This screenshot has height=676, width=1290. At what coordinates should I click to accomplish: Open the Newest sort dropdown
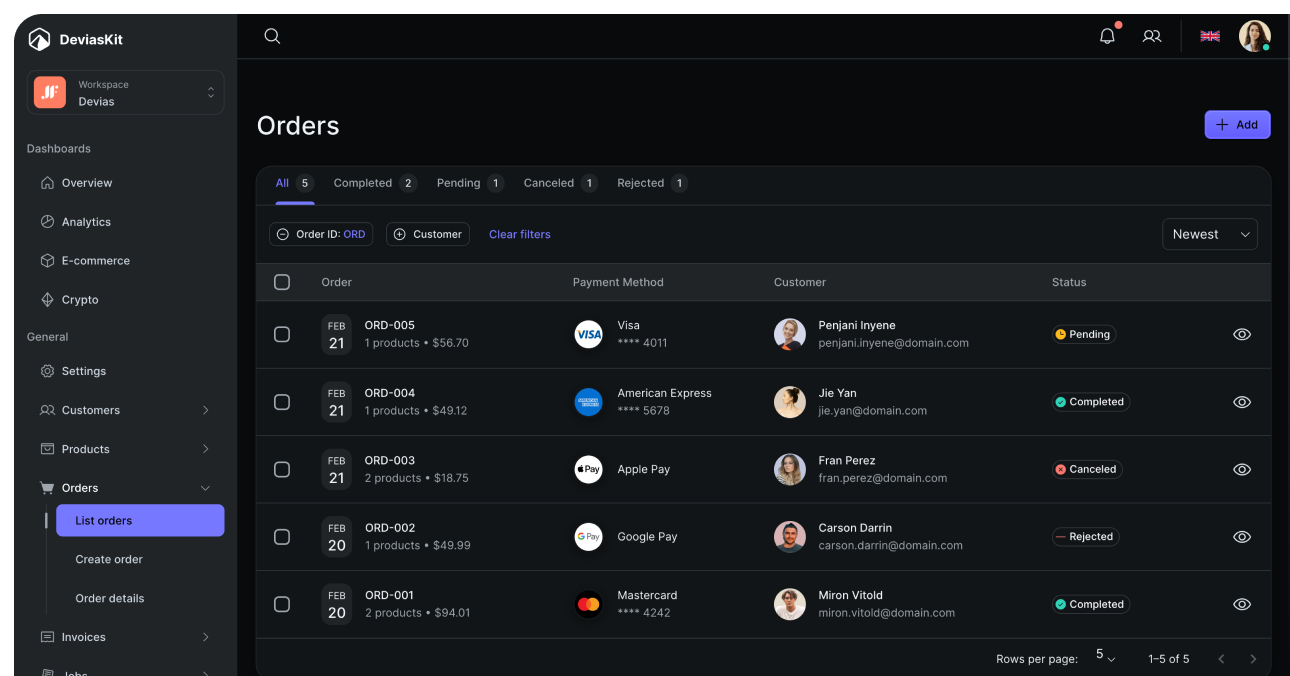tap(1209, 234)
